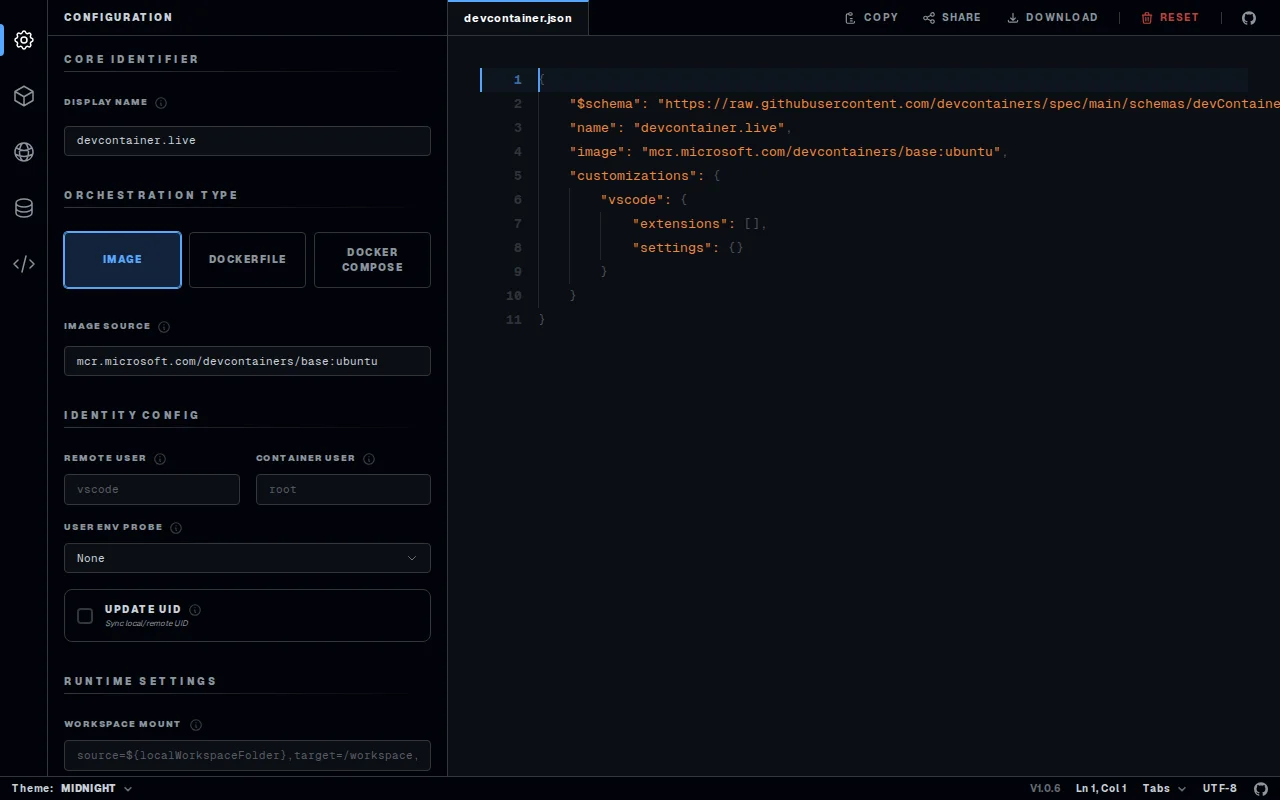Edit the Image Source field
1280x800 pixels.
(x=247, y=361)
